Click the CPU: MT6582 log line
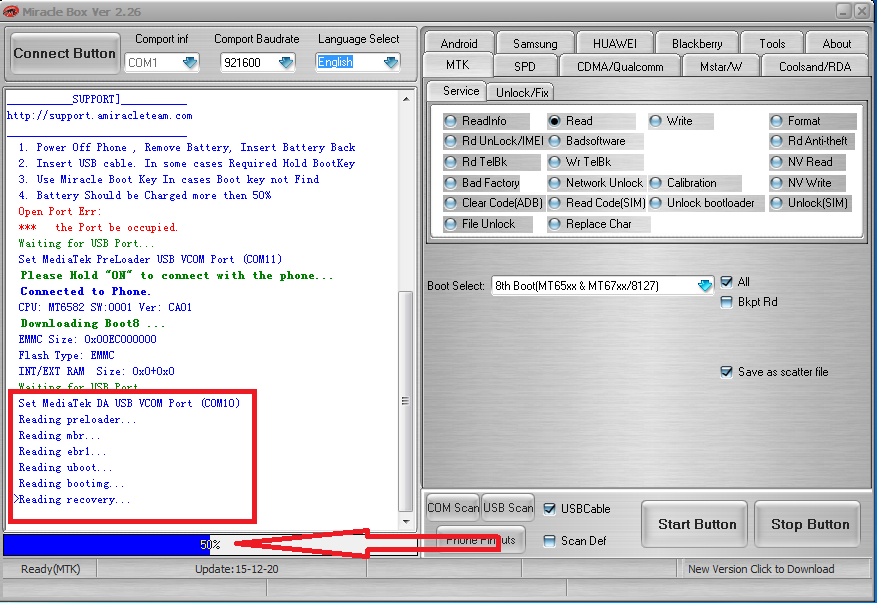Screen dimensions: 877x603 coord(105,308)
